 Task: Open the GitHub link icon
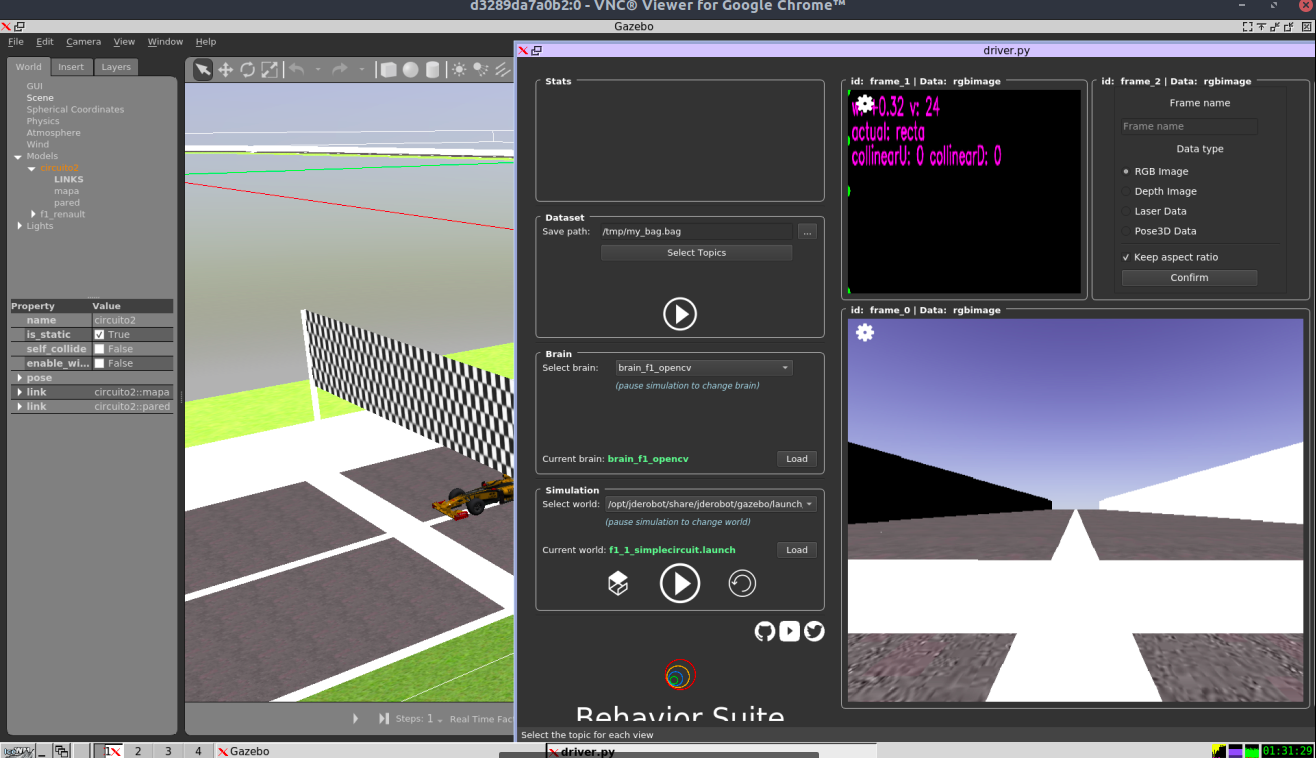765,631
